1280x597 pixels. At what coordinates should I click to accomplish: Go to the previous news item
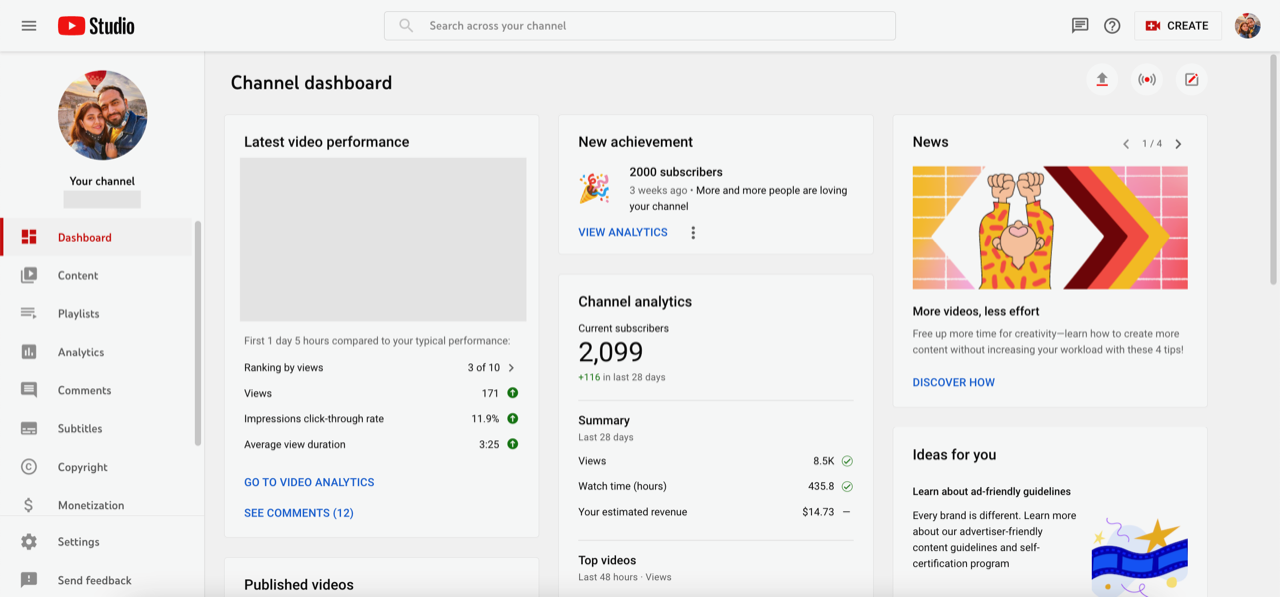[1126, 144]
